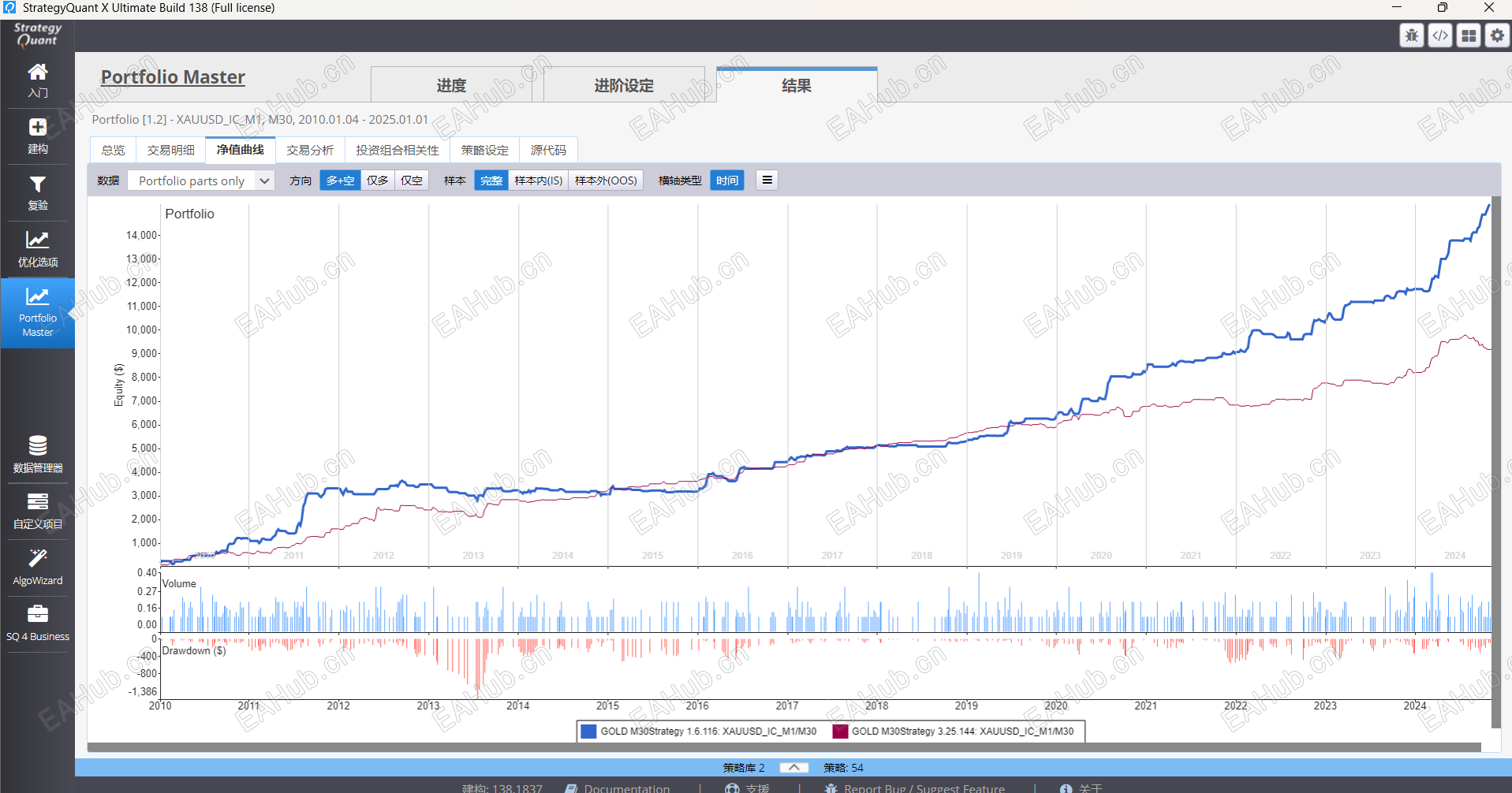
Task: Open the 入门 home section
Action: pyautogui.click(x=37, y=80)
